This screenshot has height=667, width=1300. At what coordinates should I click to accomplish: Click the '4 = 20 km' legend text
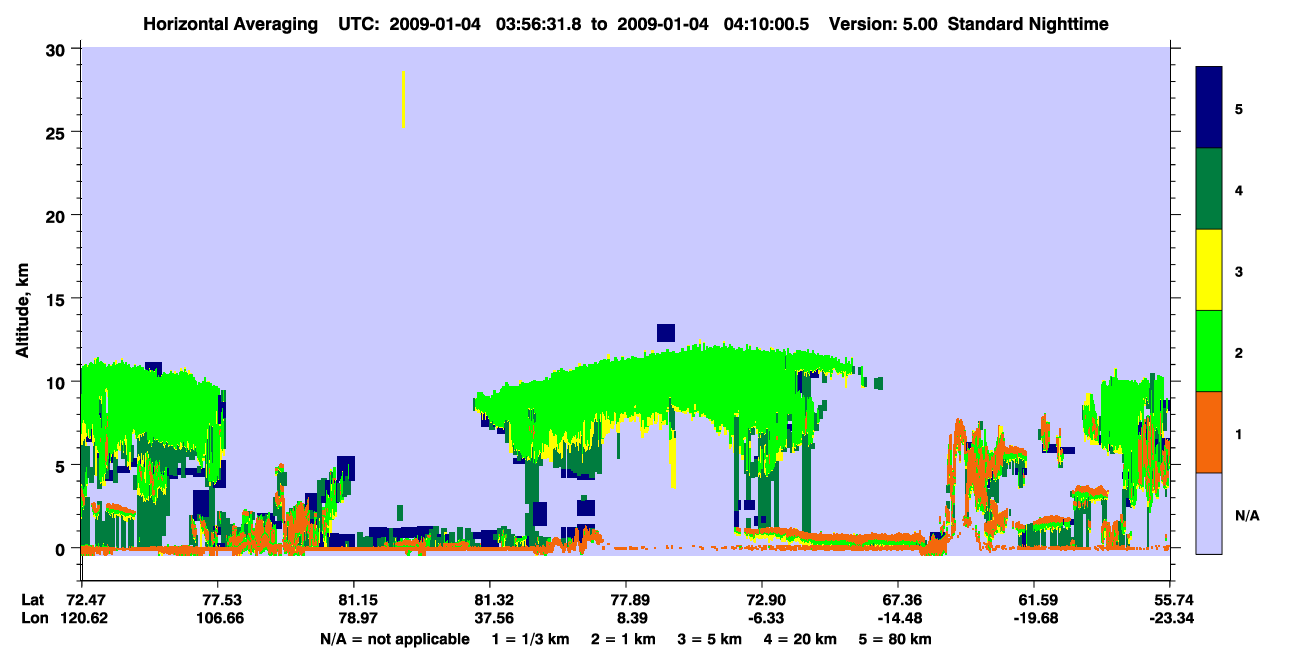pos(801,639)
